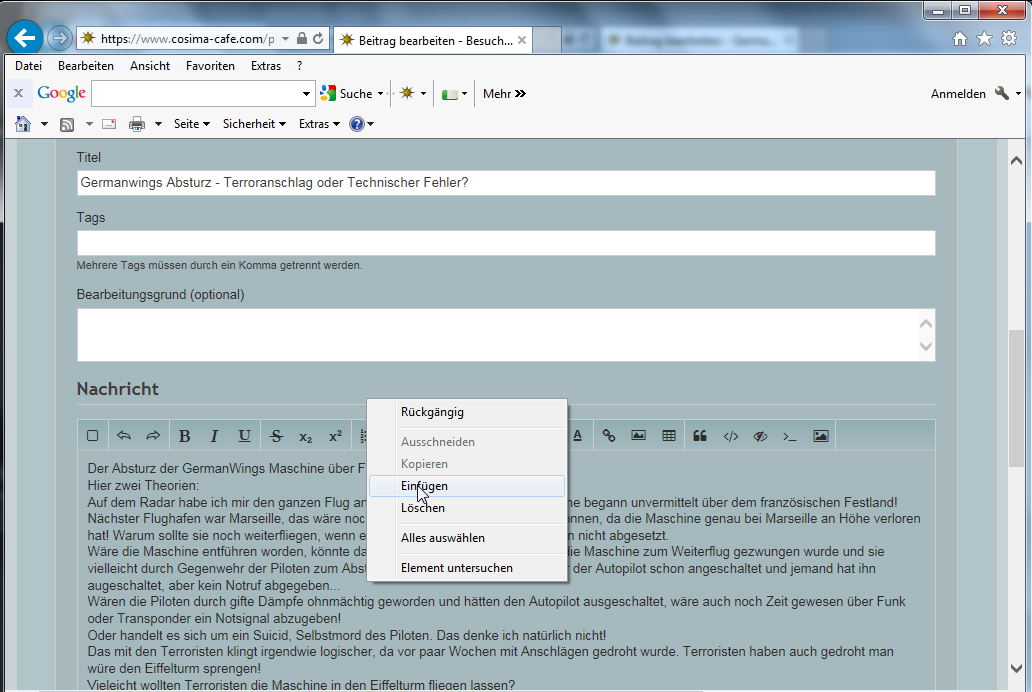Toggle superscript formatting in the editor
Screen dimensions: 1032x692
tap(335, 436)
